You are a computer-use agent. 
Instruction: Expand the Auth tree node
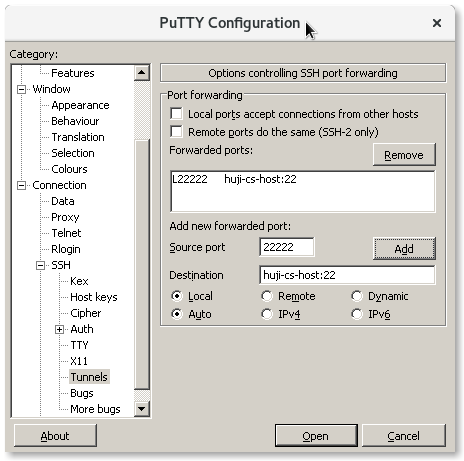(59, 329)
